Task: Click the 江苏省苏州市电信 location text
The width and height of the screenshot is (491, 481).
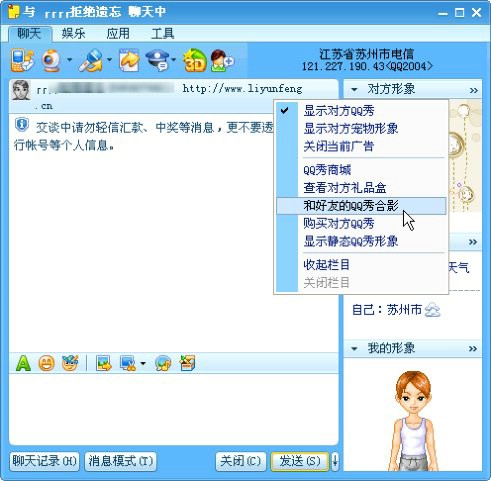Action: pyautogui.click(x=367, y=54)
